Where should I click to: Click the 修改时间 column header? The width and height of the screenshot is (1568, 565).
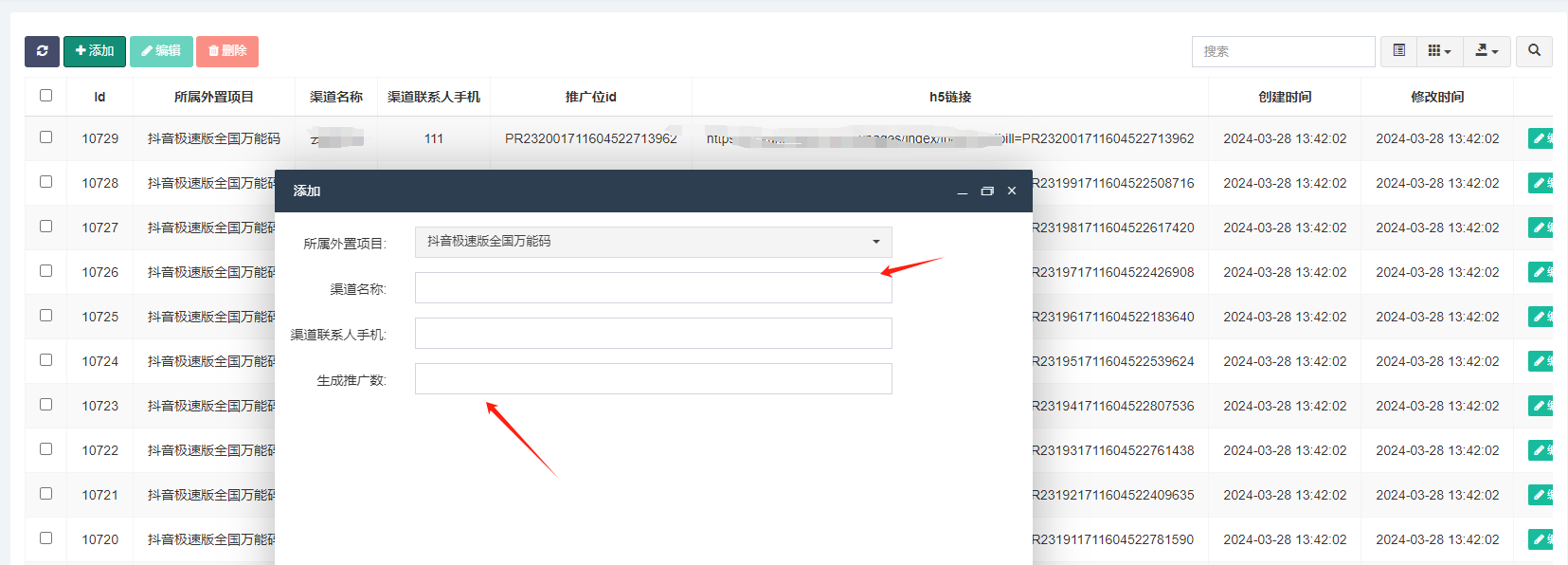click(1437, 97)
